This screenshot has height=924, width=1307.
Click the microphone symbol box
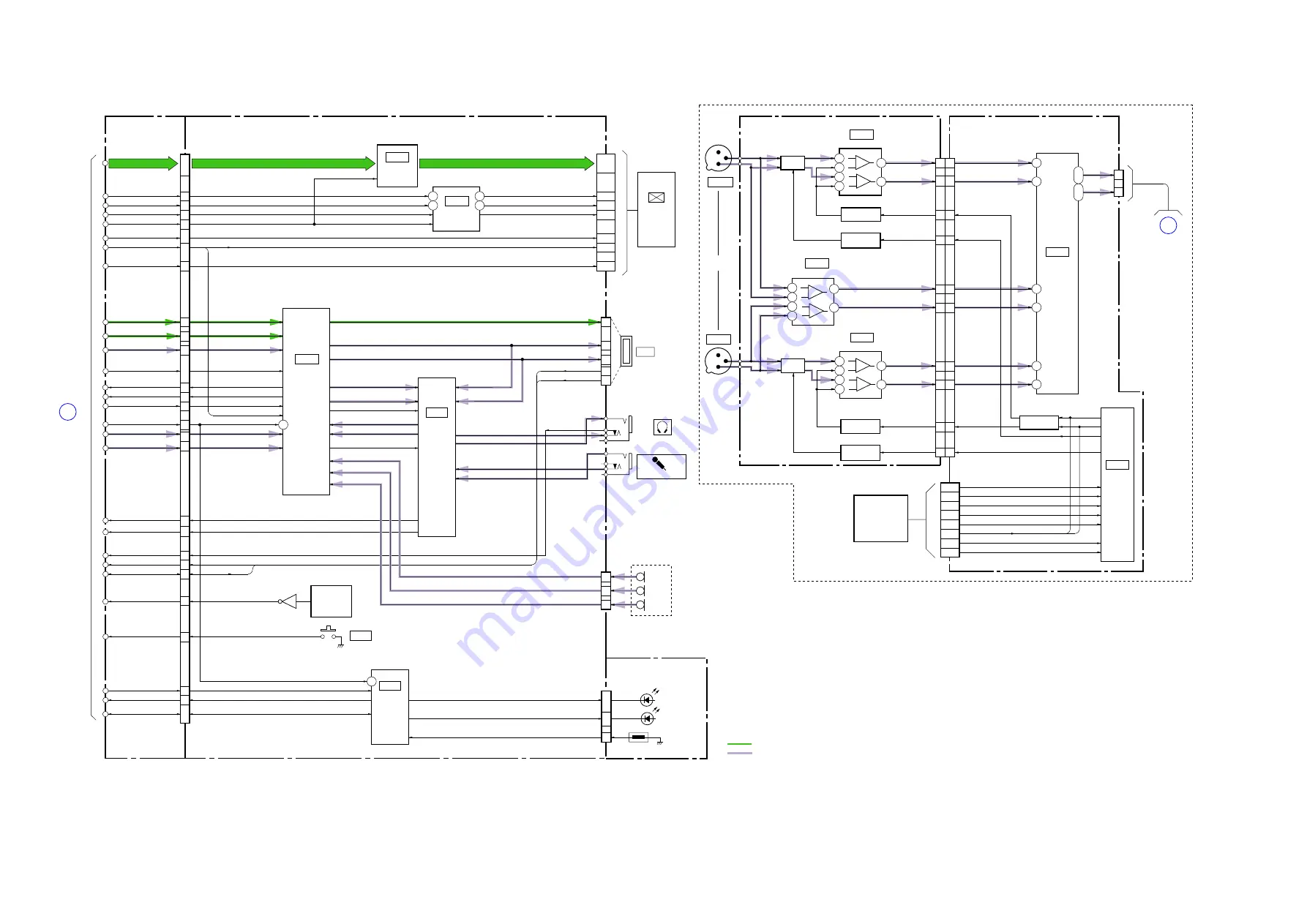[661, 467]
